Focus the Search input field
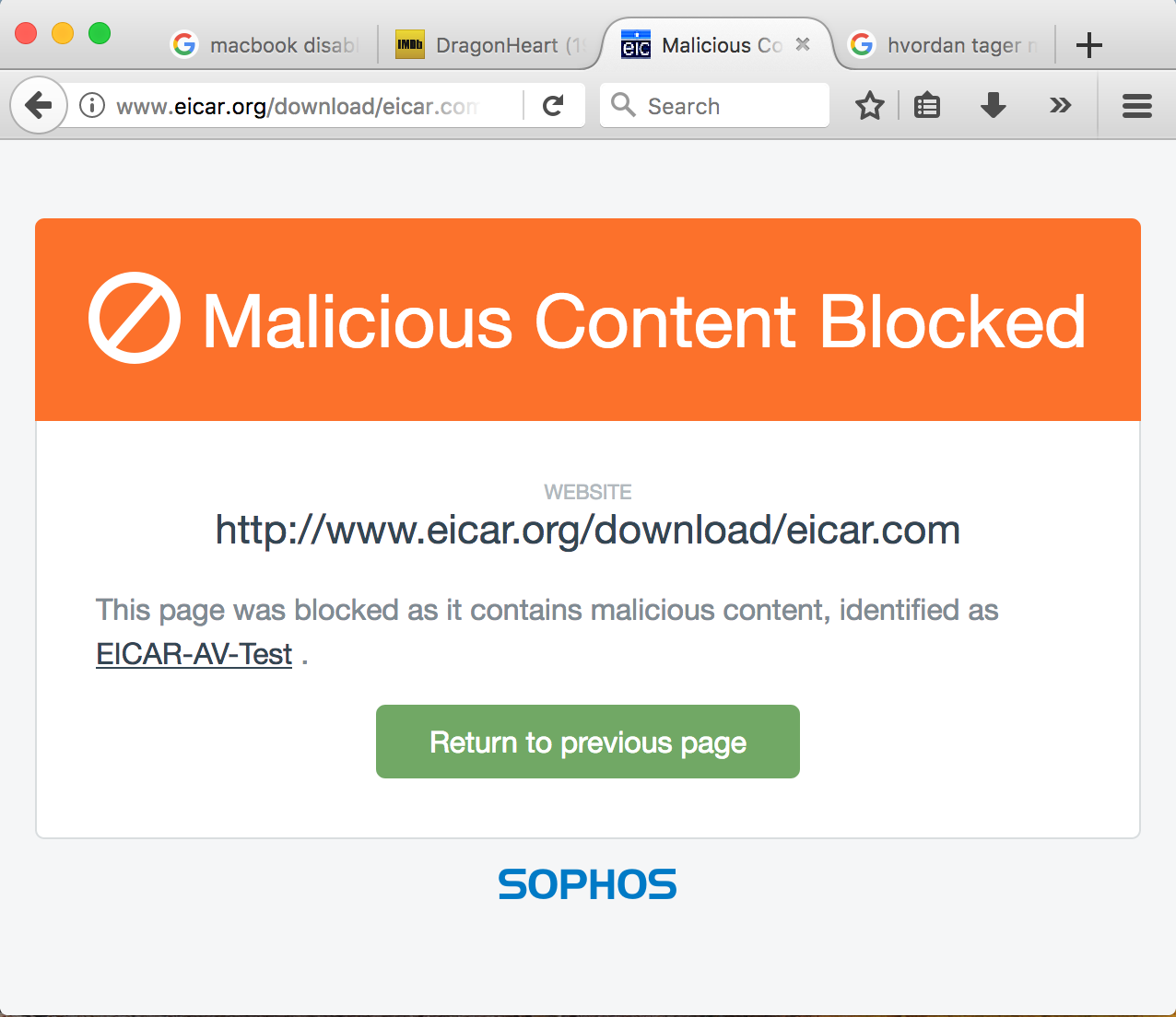This screenshot has width=1176, height=1017. [x=714, y=106]
